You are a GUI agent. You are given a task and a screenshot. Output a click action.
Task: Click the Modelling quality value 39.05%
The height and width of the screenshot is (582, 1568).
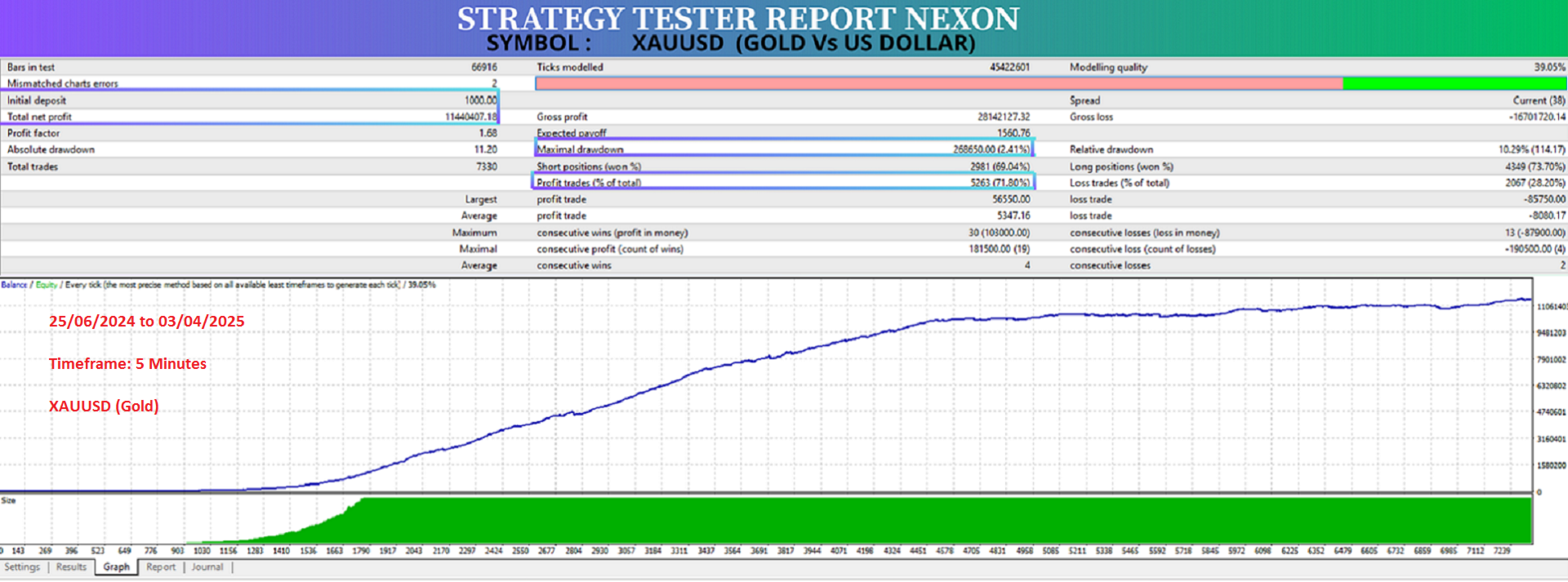1549,67
